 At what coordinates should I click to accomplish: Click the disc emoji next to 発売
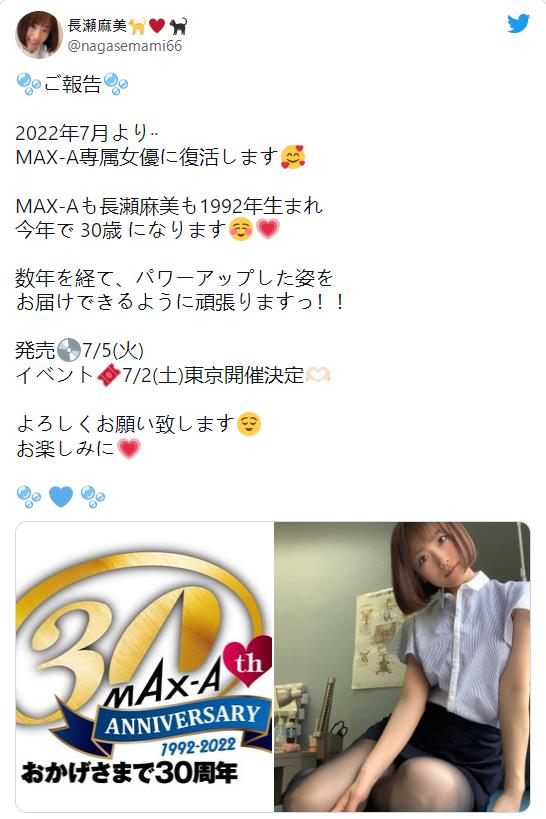[68, 350]
